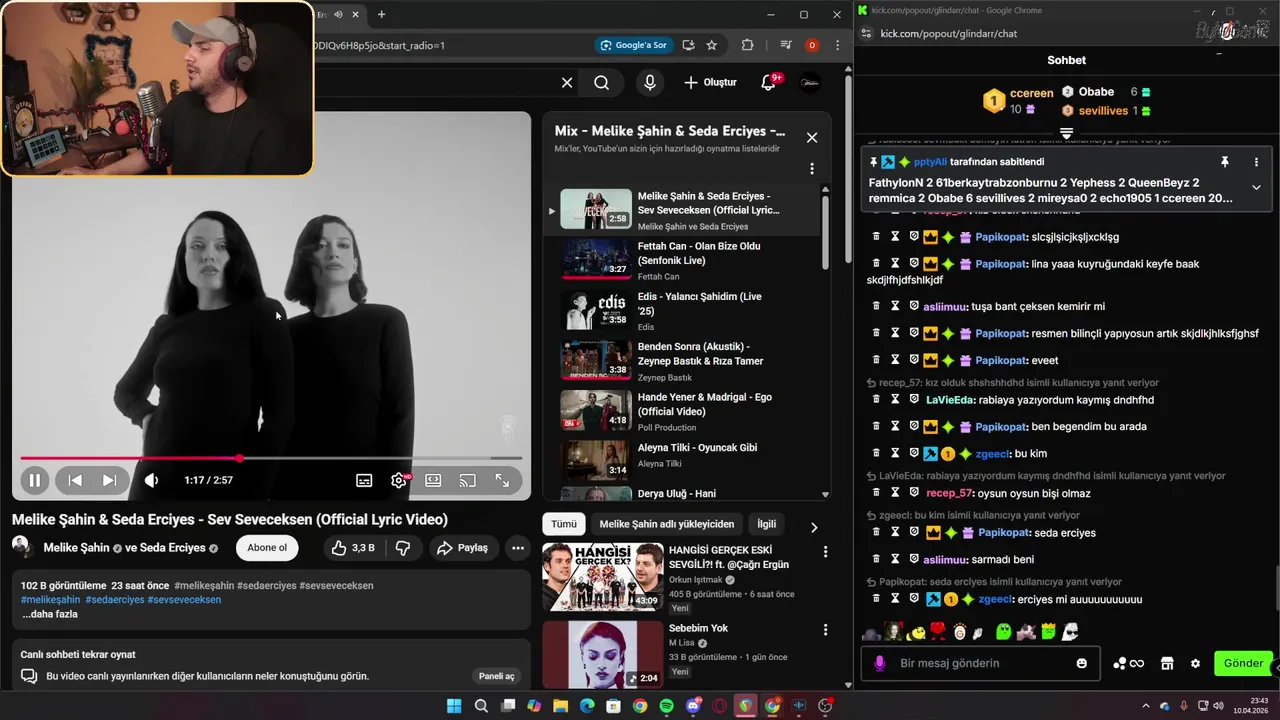Start YouTube voice search microphone
Image resolution: width=1280 pixels, height=720 pixels.
[650, 83]
